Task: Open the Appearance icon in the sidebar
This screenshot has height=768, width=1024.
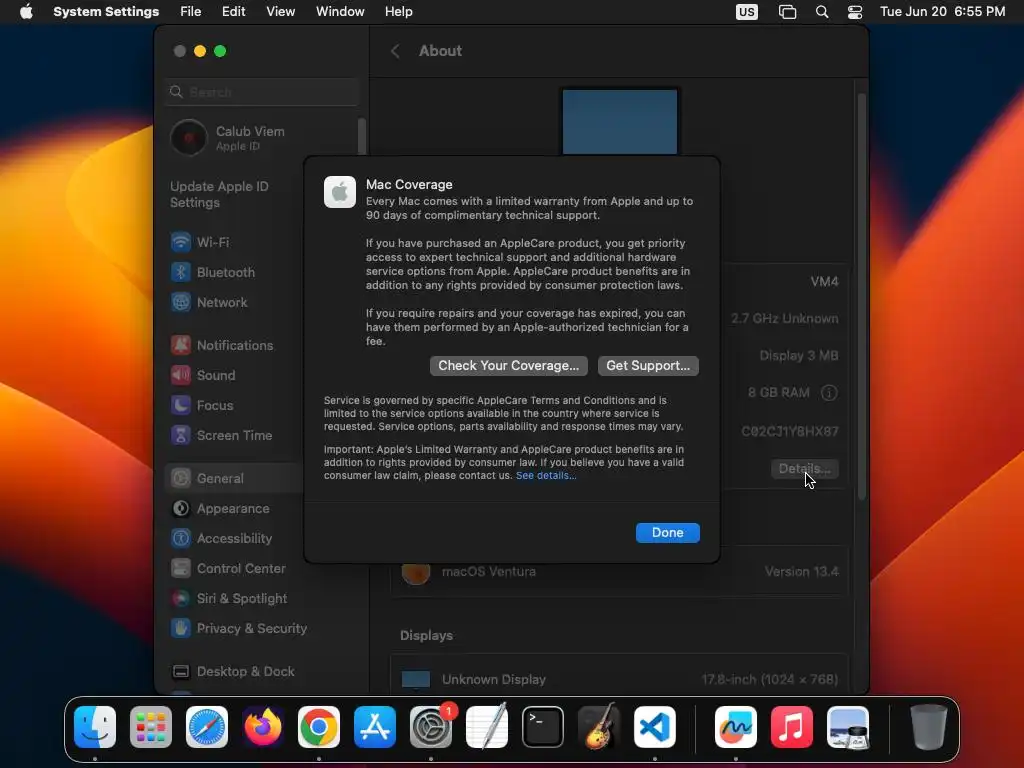Action: (181, 509)
